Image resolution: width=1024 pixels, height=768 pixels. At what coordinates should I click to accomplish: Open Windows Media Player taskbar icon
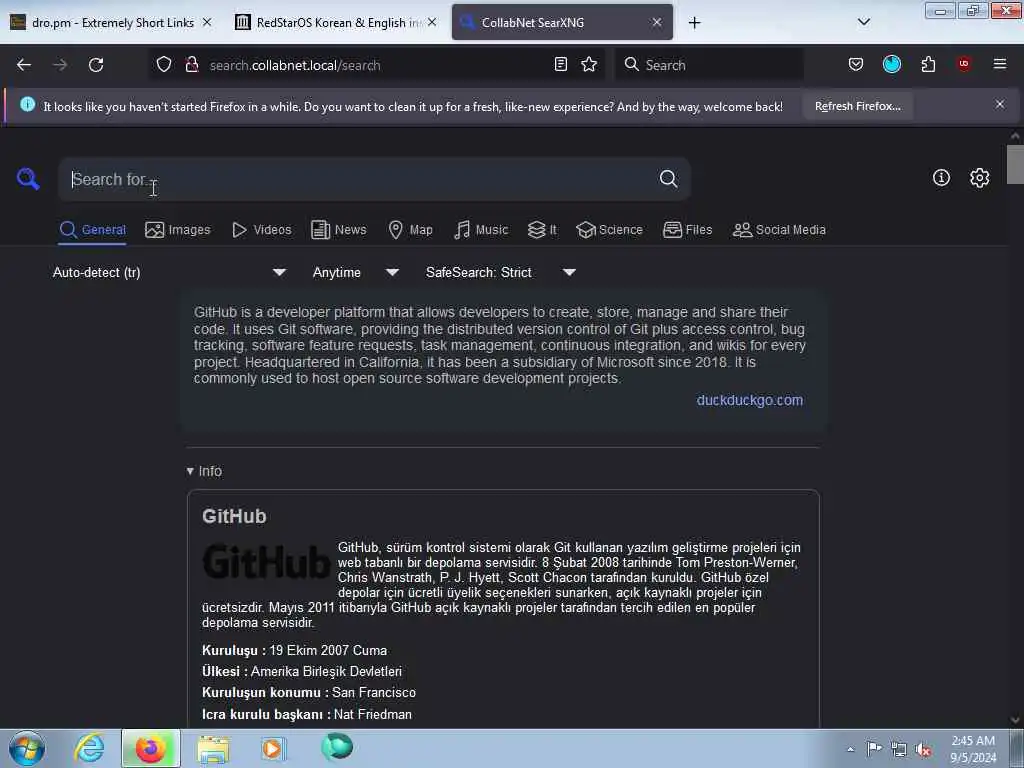(273, 748)
